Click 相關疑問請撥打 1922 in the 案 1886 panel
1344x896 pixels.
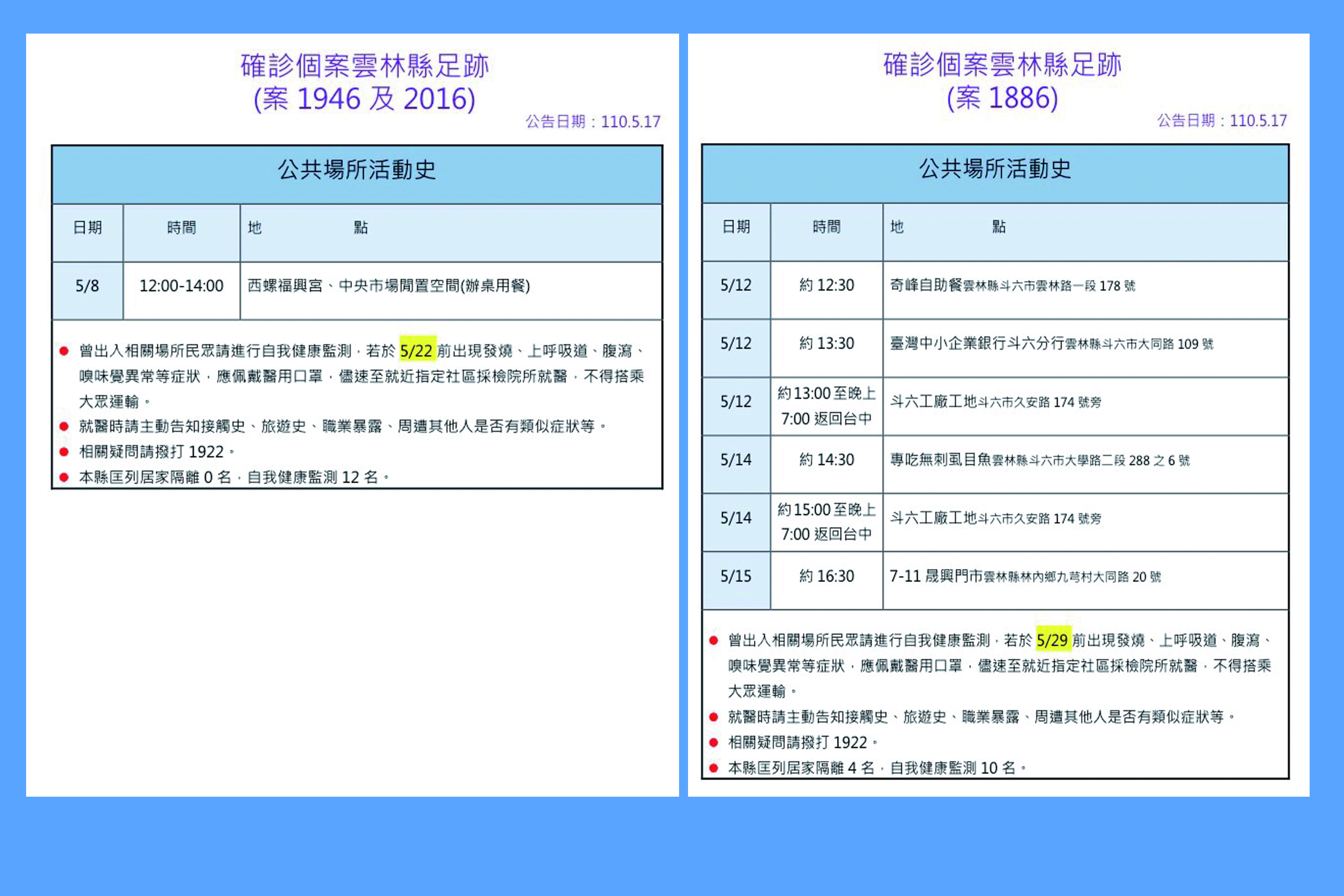coord(803,742)
